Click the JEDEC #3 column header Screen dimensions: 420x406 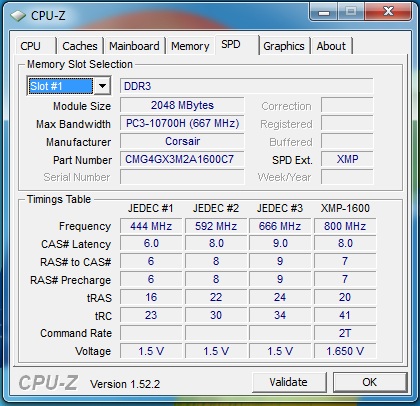[280, 208]
